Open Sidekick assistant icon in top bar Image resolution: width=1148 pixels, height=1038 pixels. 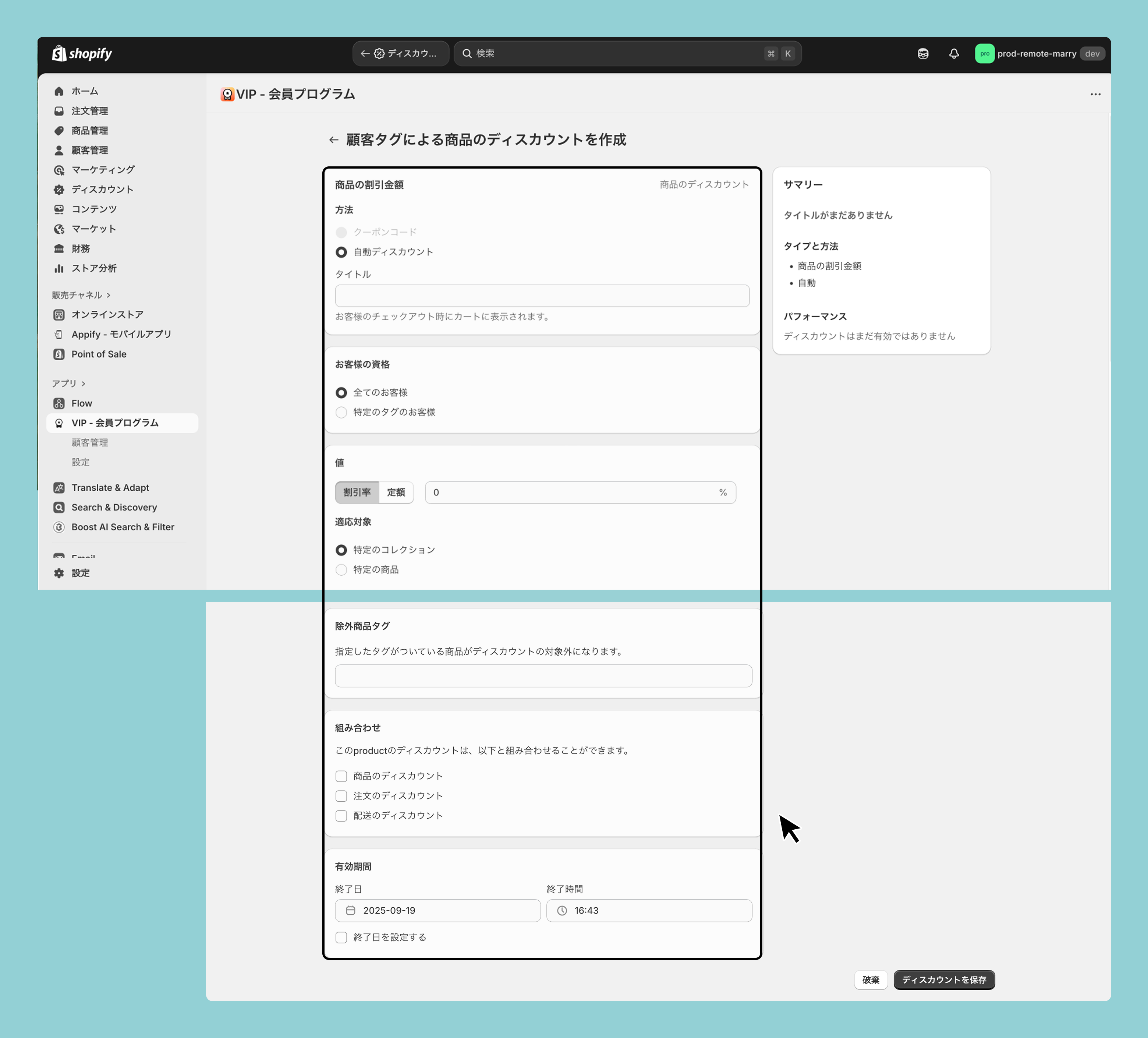click(923, 53)
